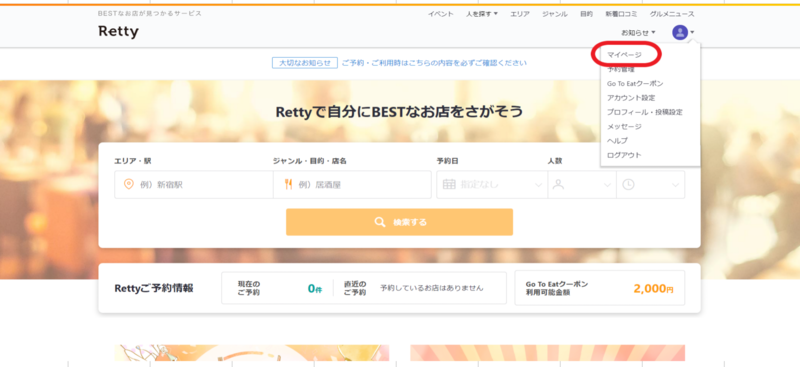Click the location pin icon in area field
800x367 pixels.
click(x=129, y=184)
